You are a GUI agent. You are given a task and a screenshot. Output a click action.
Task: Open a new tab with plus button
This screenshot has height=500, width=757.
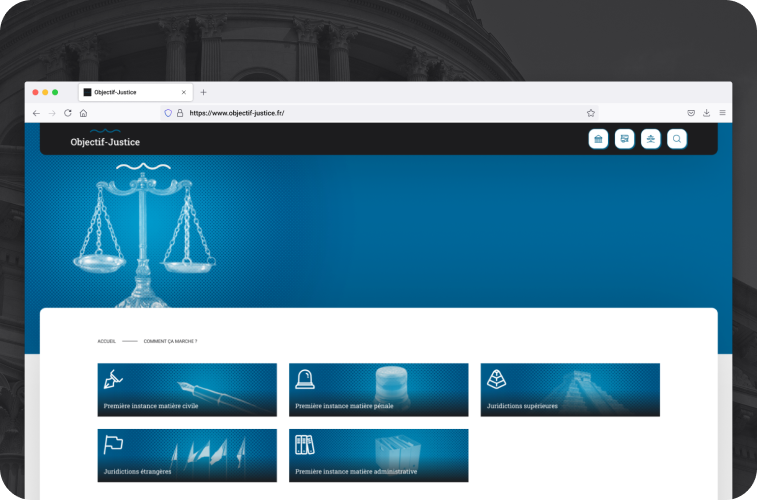tap(203, 92)
